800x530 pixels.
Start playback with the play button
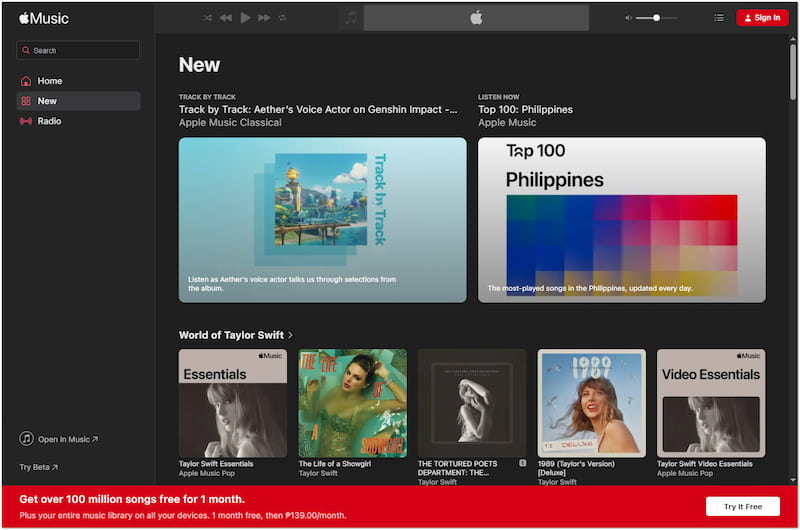click(x=245, y=18)
